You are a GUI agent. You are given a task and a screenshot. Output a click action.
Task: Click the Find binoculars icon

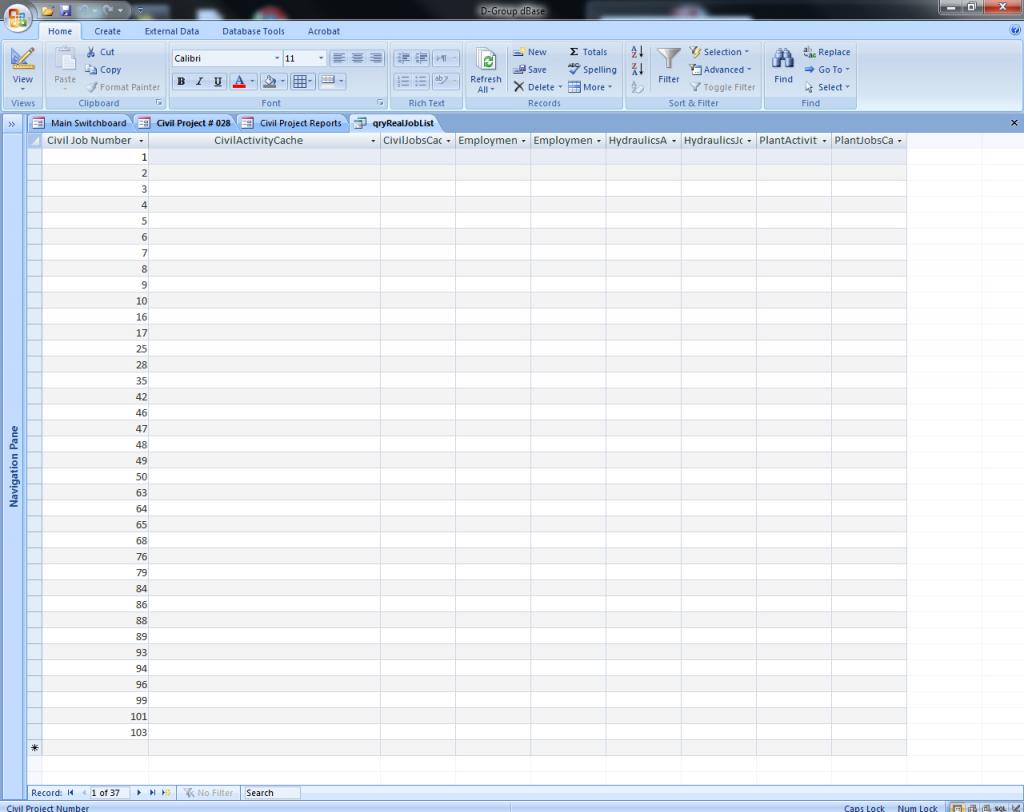click(x=782, y=58)
